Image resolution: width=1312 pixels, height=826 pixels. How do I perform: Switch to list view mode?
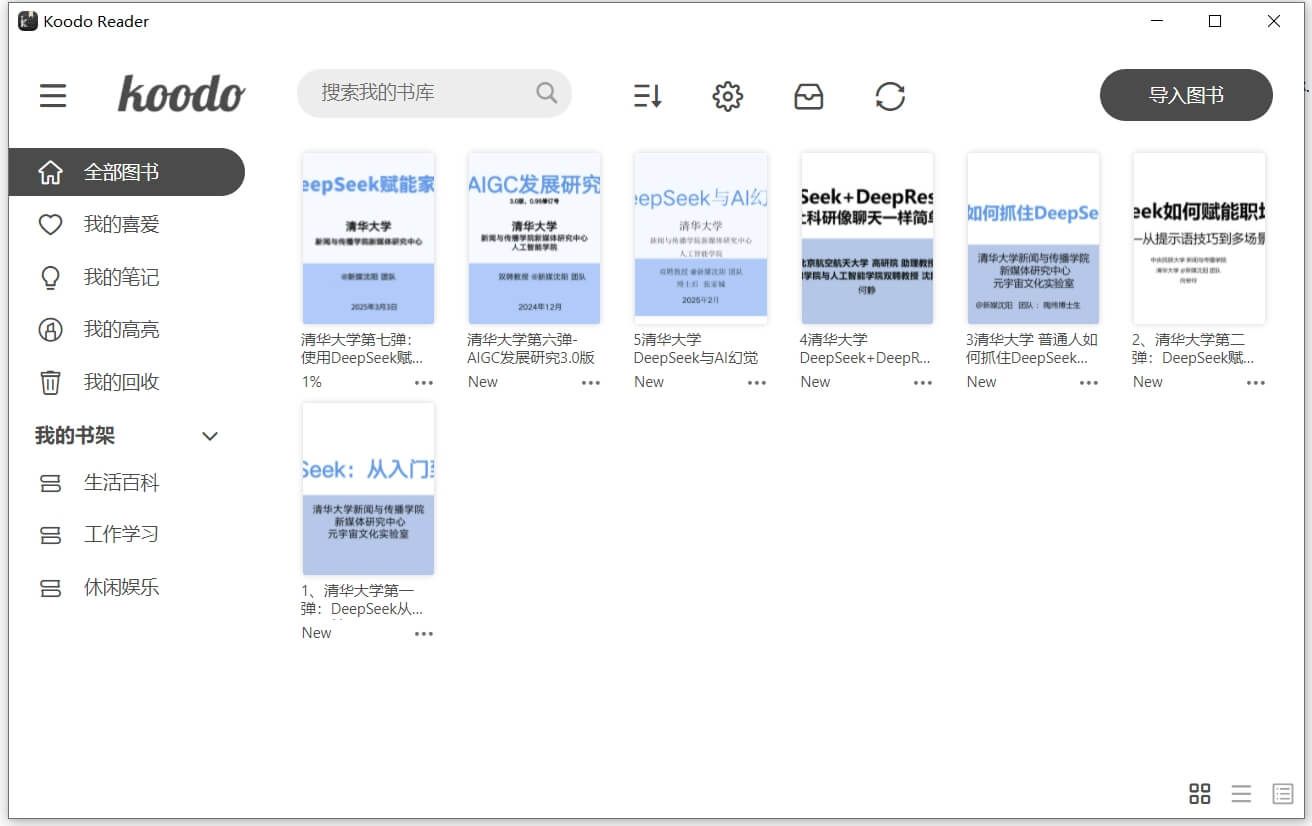pos(1241,793)
